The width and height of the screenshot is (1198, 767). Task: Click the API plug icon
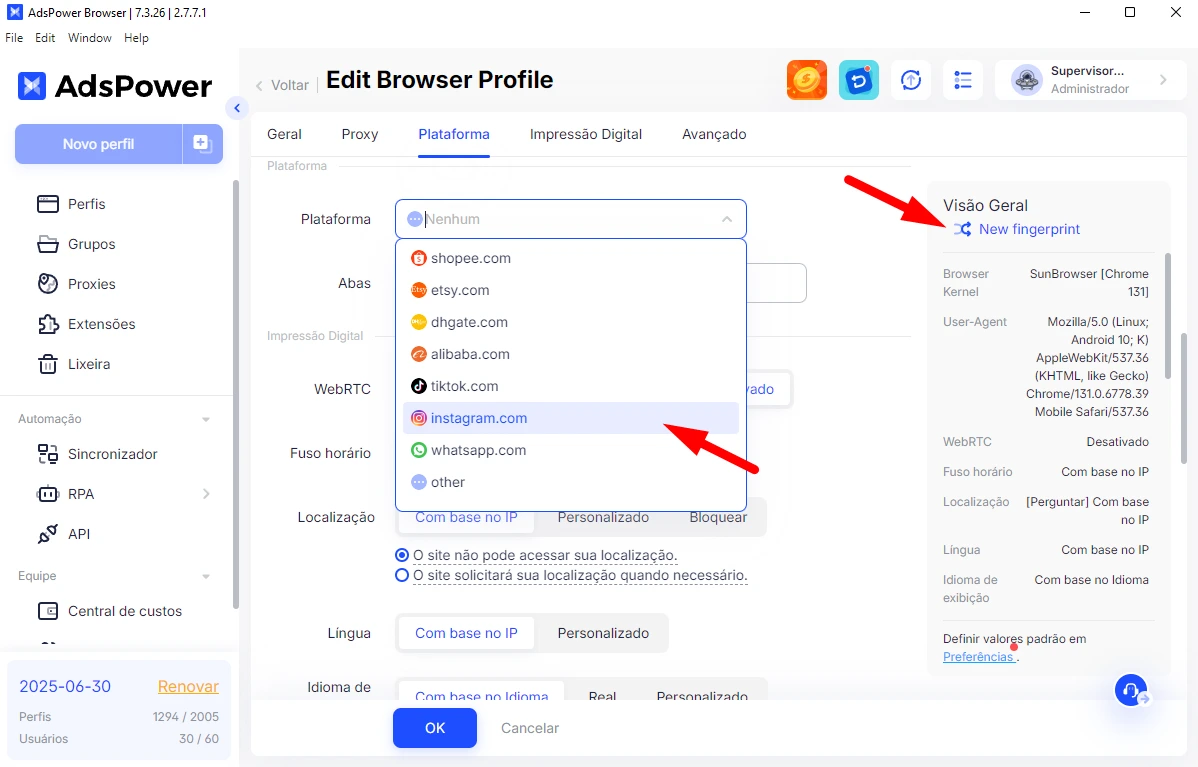47,534
